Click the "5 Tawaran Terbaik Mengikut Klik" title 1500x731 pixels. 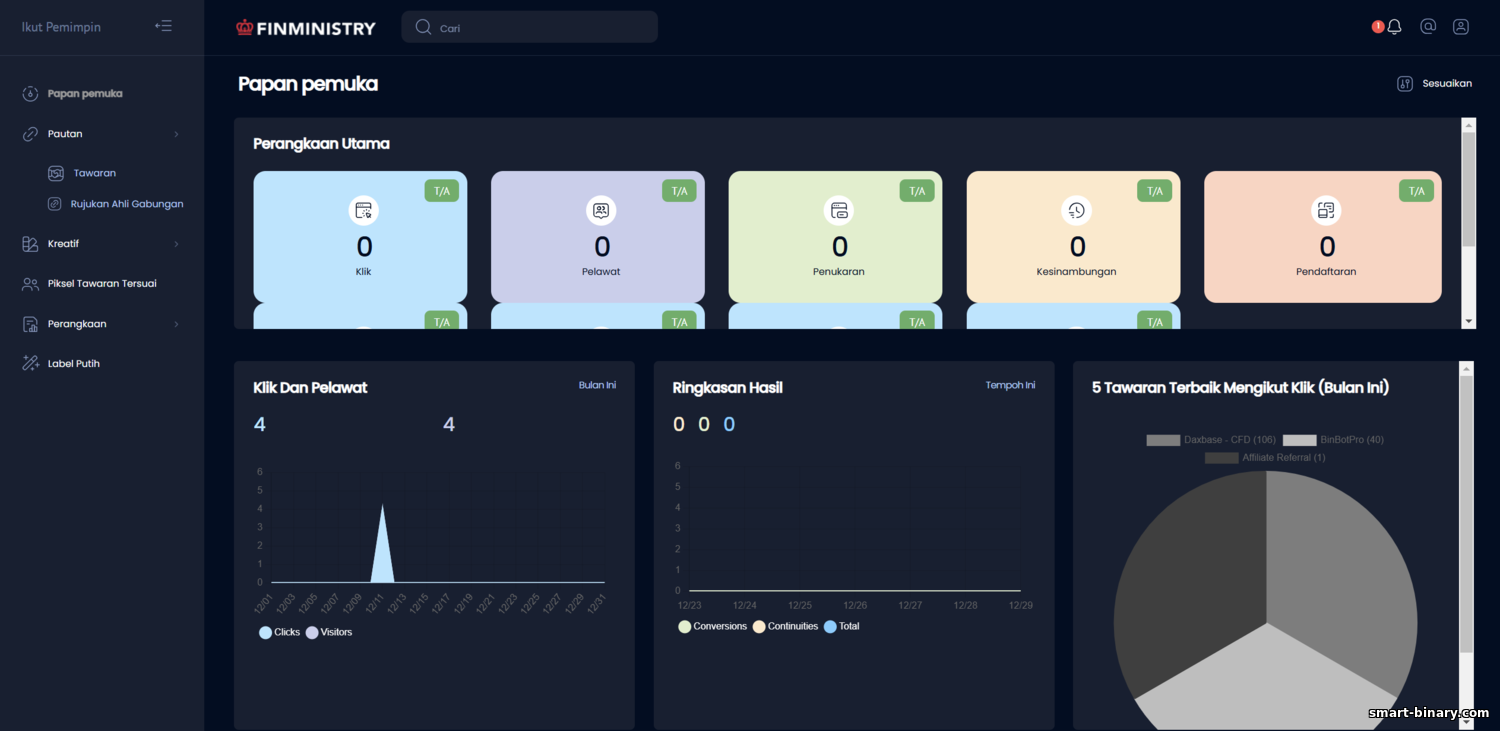[x=1240, y=388]
